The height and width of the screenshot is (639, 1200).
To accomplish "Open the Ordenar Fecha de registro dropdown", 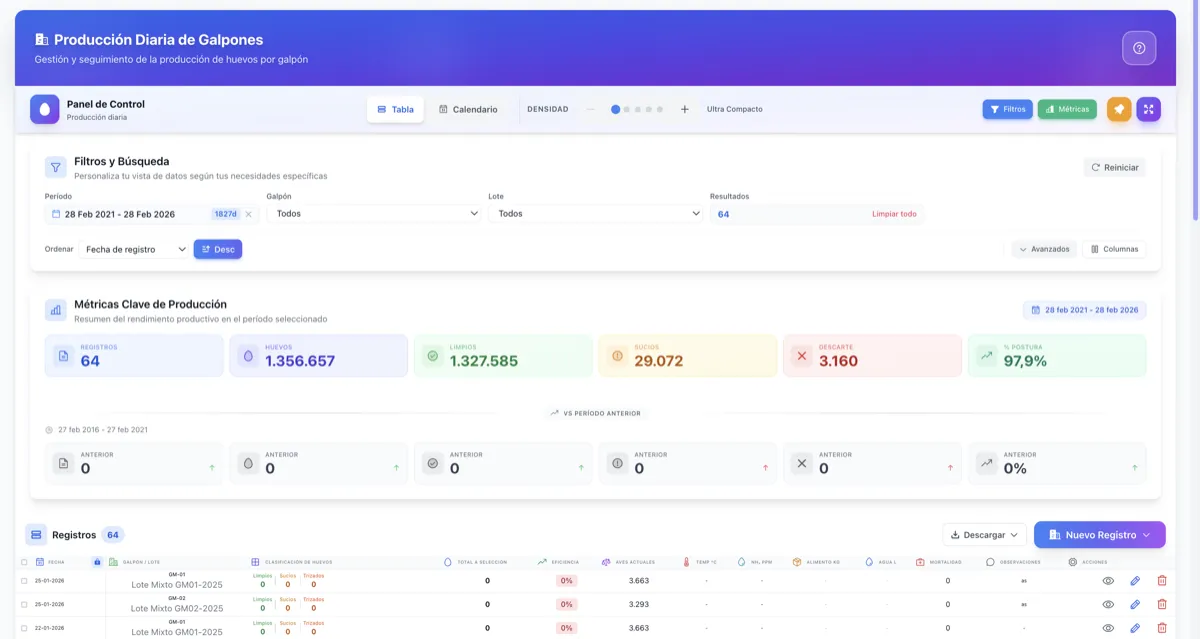I will [x=135, y=249].
